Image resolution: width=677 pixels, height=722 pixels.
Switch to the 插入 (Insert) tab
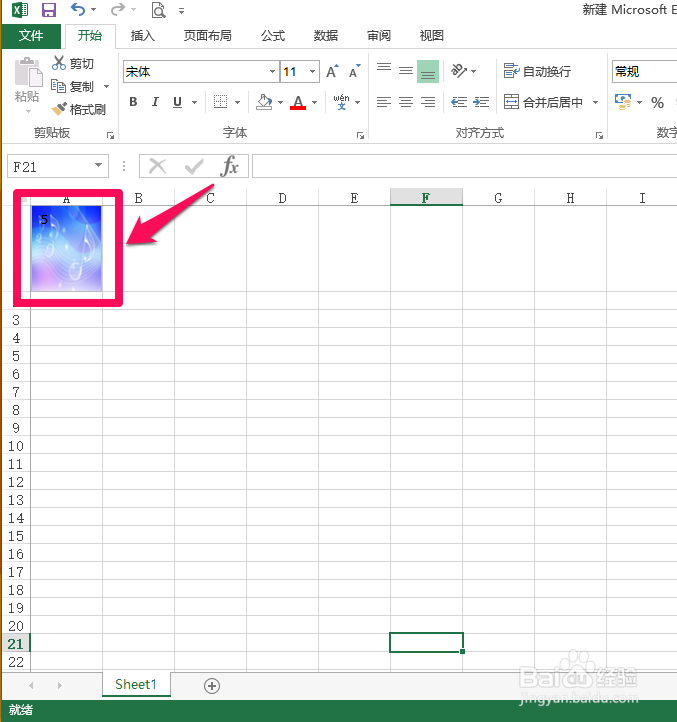click(142, 35)
